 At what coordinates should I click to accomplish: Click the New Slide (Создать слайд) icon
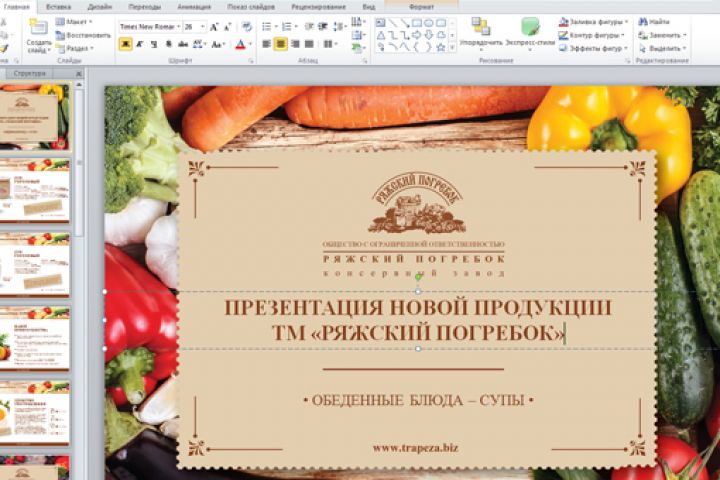click(38, 28)
